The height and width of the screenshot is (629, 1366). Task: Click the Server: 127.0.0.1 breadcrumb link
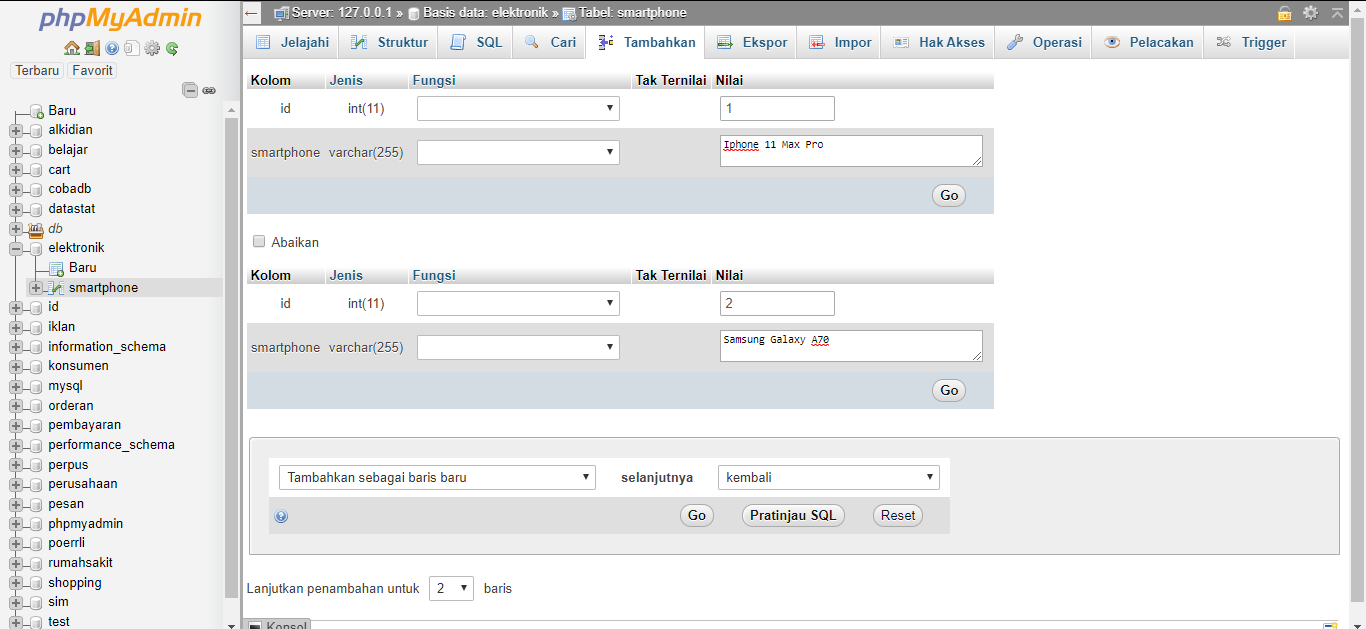340,13
